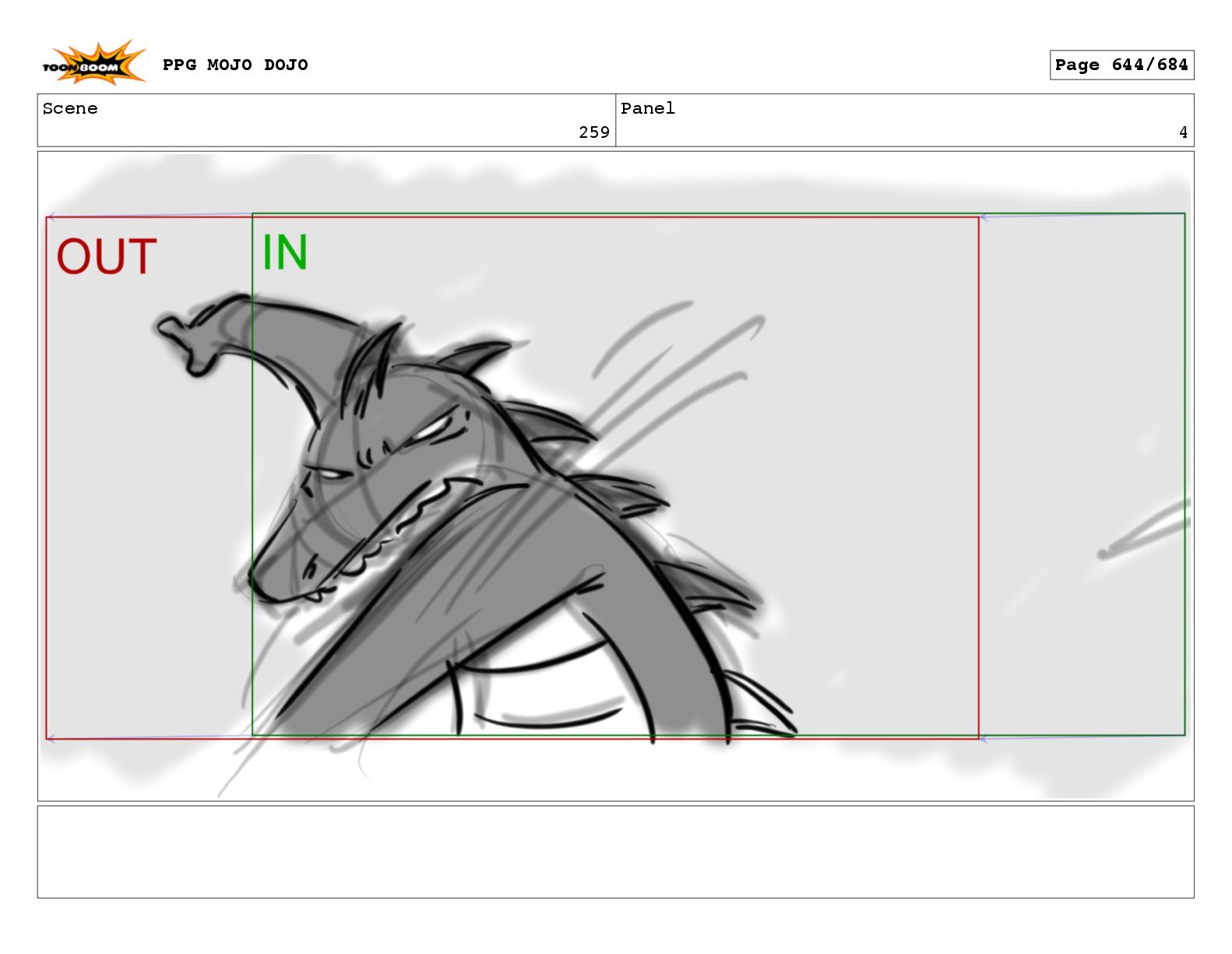Screen dimensions: 1232x954
Task: Click the red 'OUT' camera label
Action: 107,257
